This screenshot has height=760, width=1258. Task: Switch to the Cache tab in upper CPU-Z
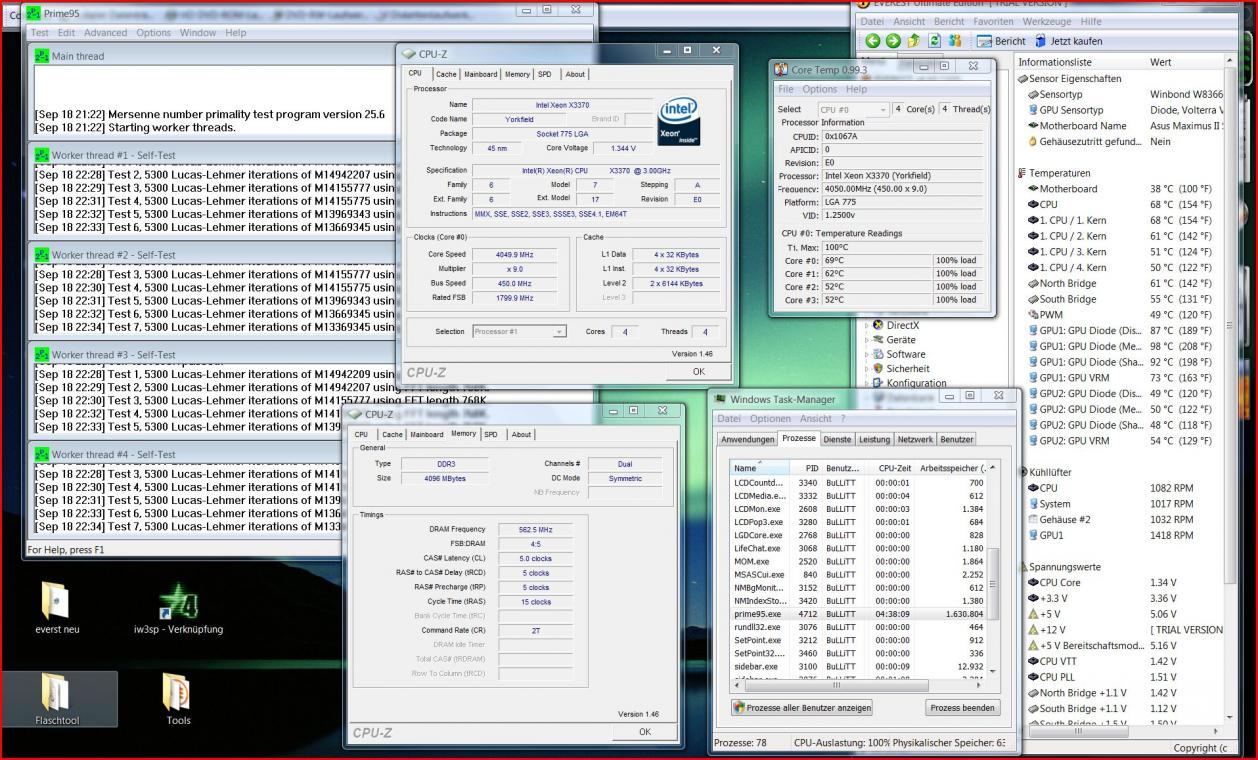[x=446, y=74]
